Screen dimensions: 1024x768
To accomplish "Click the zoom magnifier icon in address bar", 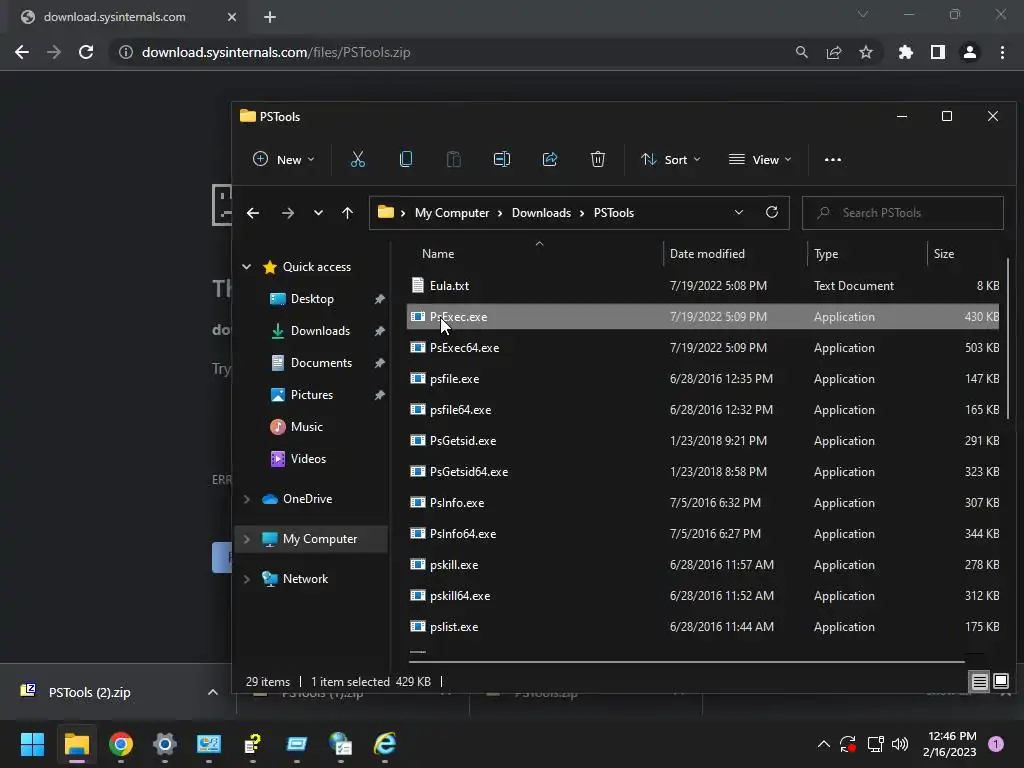I will [802, 52].
